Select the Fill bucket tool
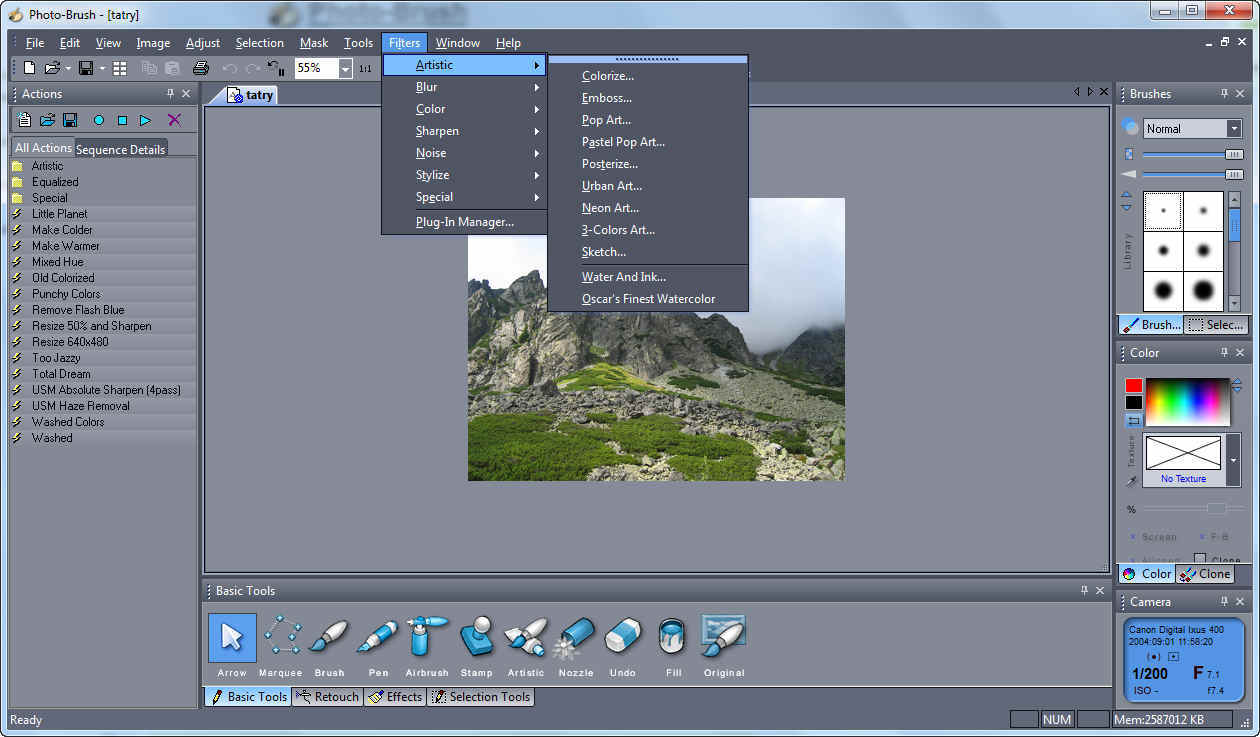The image size is (1260, 737). click(x=672, y=637)
